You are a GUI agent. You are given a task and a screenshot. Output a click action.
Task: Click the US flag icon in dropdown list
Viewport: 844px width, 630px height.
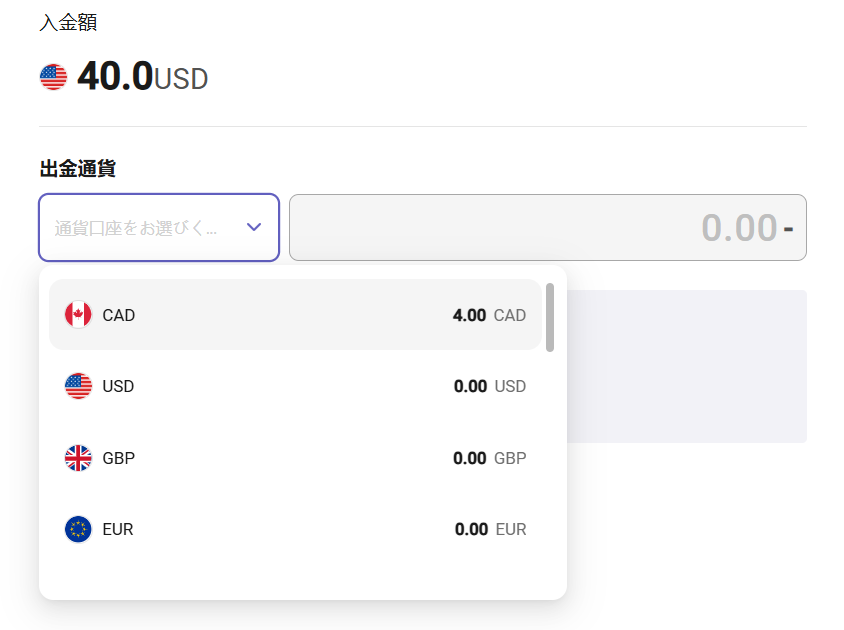tap(78, 386)
